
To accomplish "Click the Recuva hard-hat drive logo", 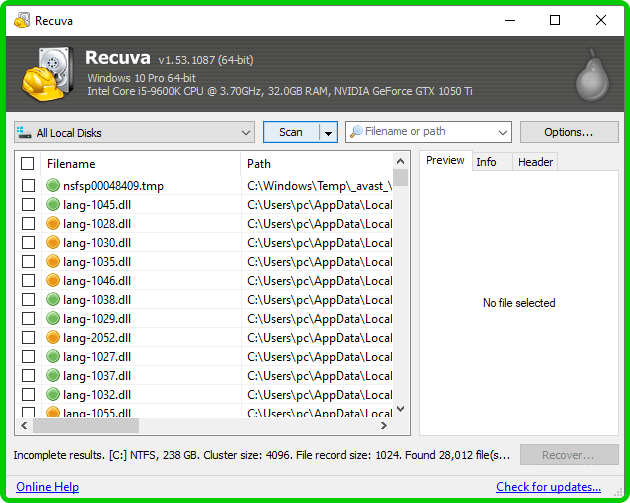I will 47,74.
